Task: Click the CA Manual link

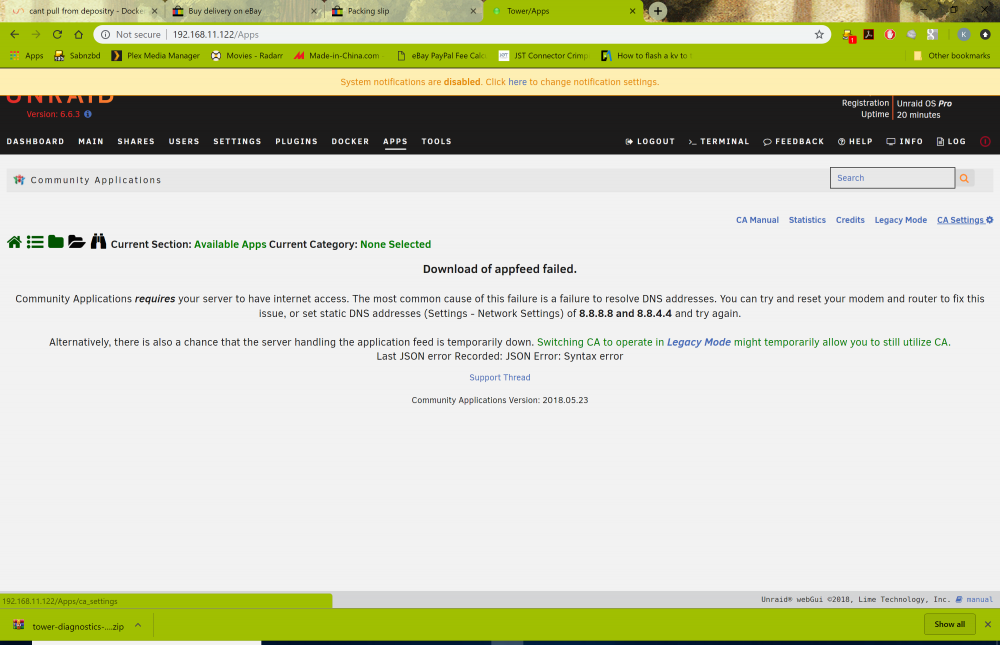Action: coord(757,220)
